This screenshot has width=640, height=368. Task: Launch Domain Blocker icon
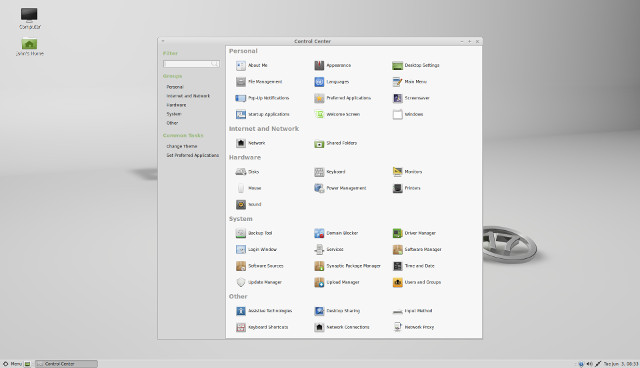pyautogui.click(x=319, y=233)
